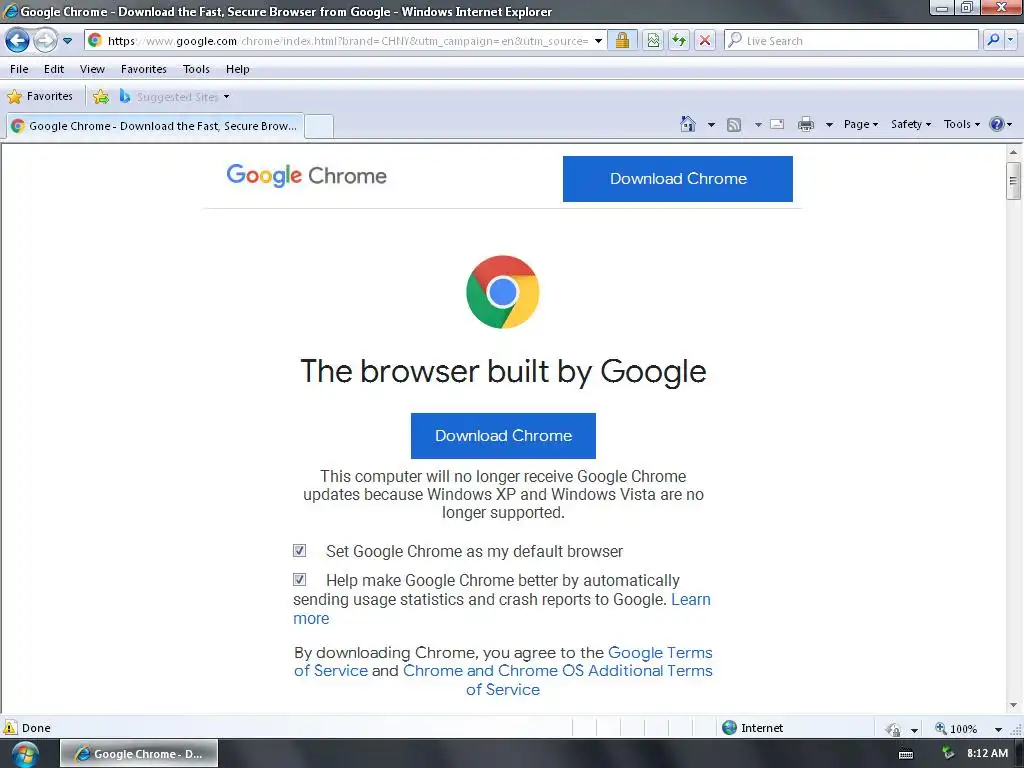The height and width of the screenshot is (768, 1024).
Task: Click the top Download Chrome button
Action: [x=678, y=178]
